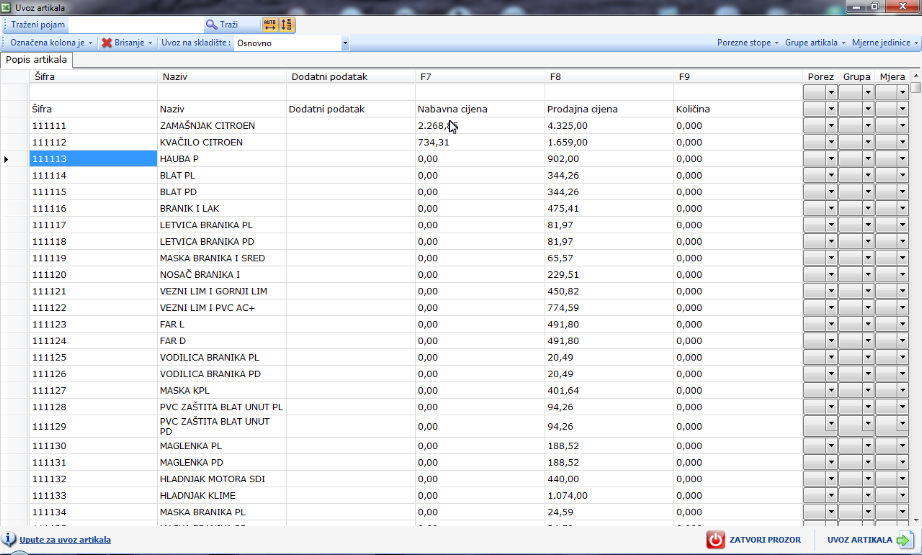The height and width of the screenshot is (555, 922).
Task: Click the F8 column header
Action: 609,76
